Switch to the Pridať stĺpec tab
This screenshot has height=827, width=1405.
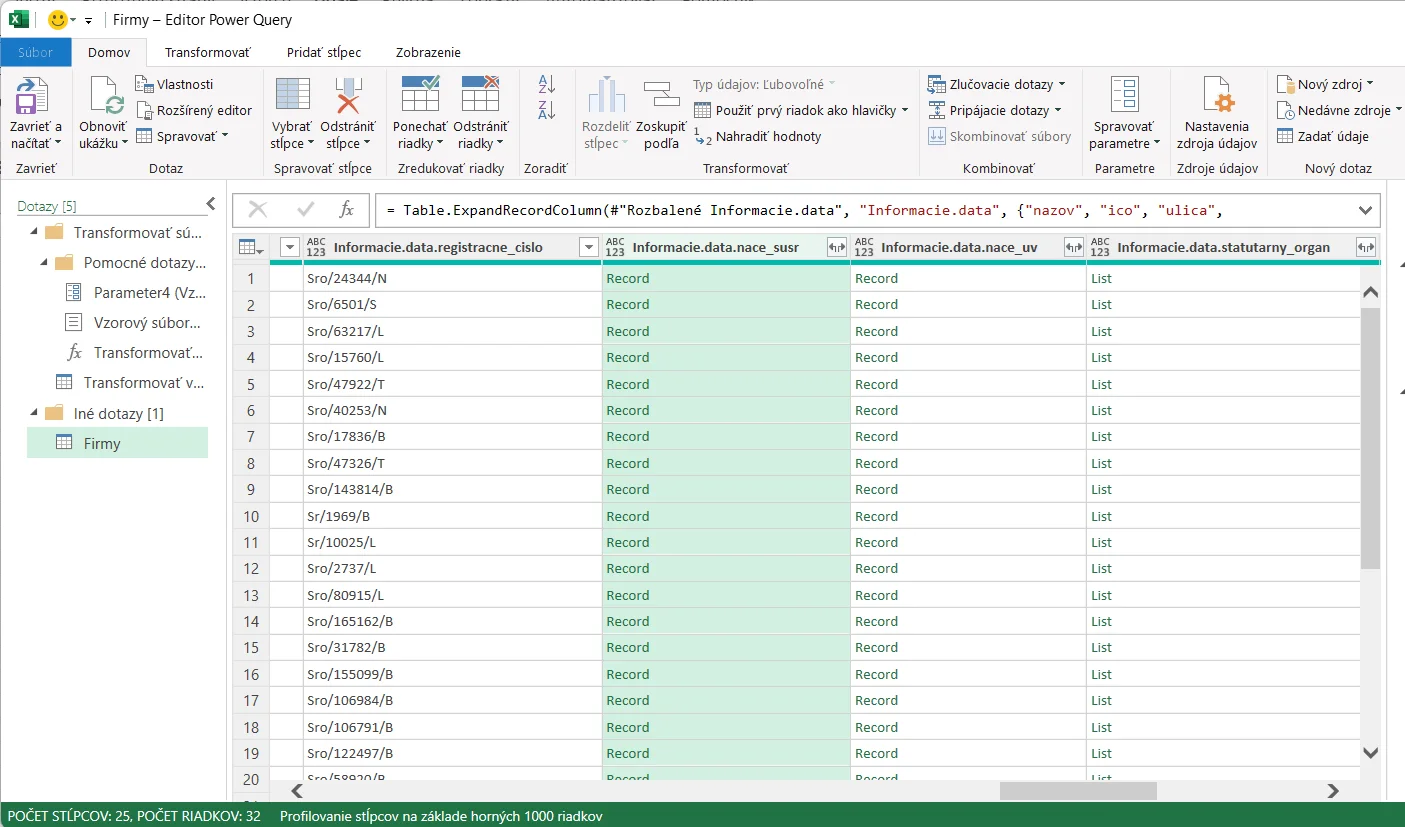tap(324, 52)
